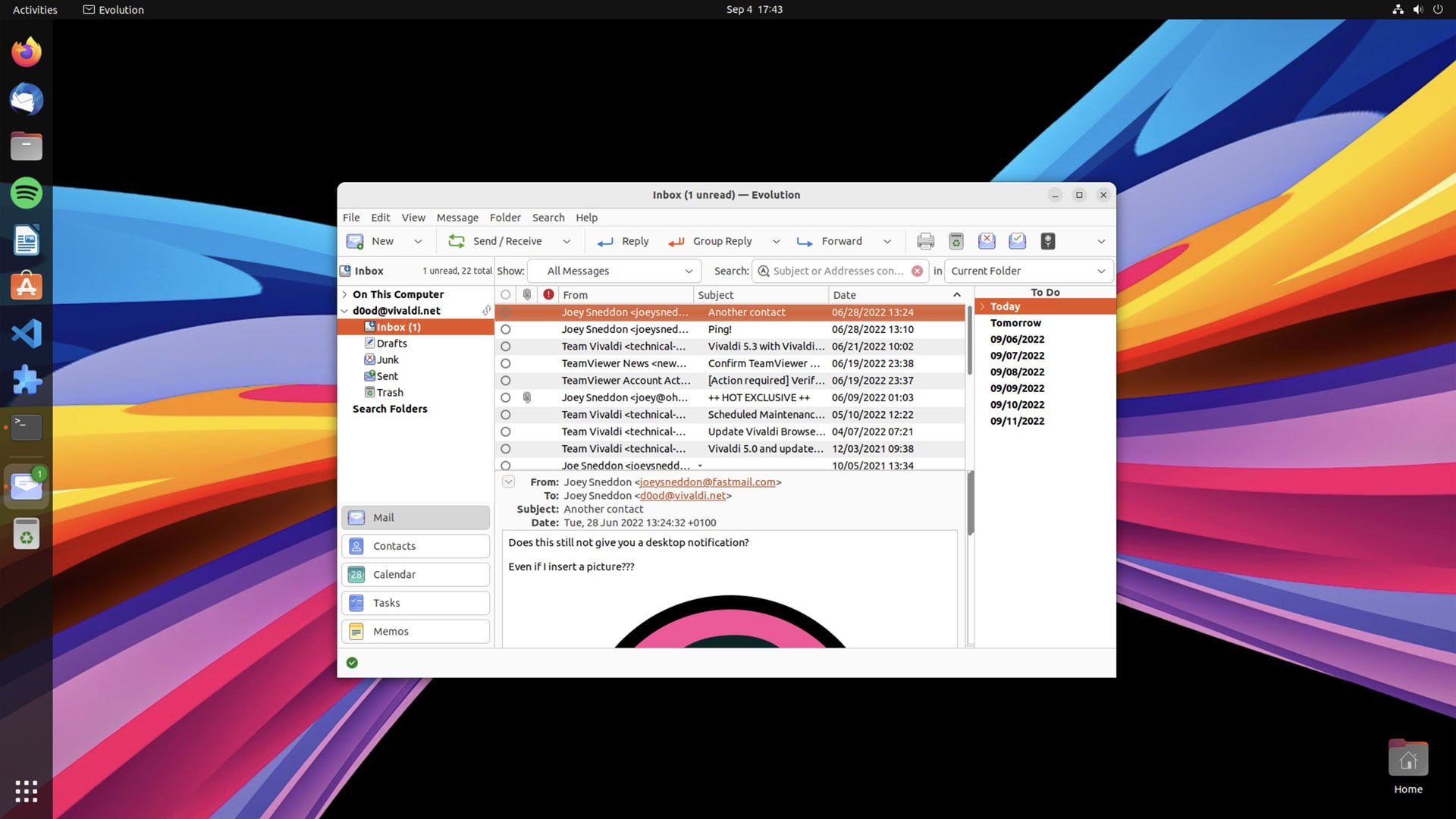Open the Message menu
The width and height of the screenshot is (1456, 819).
coord(457,218)
